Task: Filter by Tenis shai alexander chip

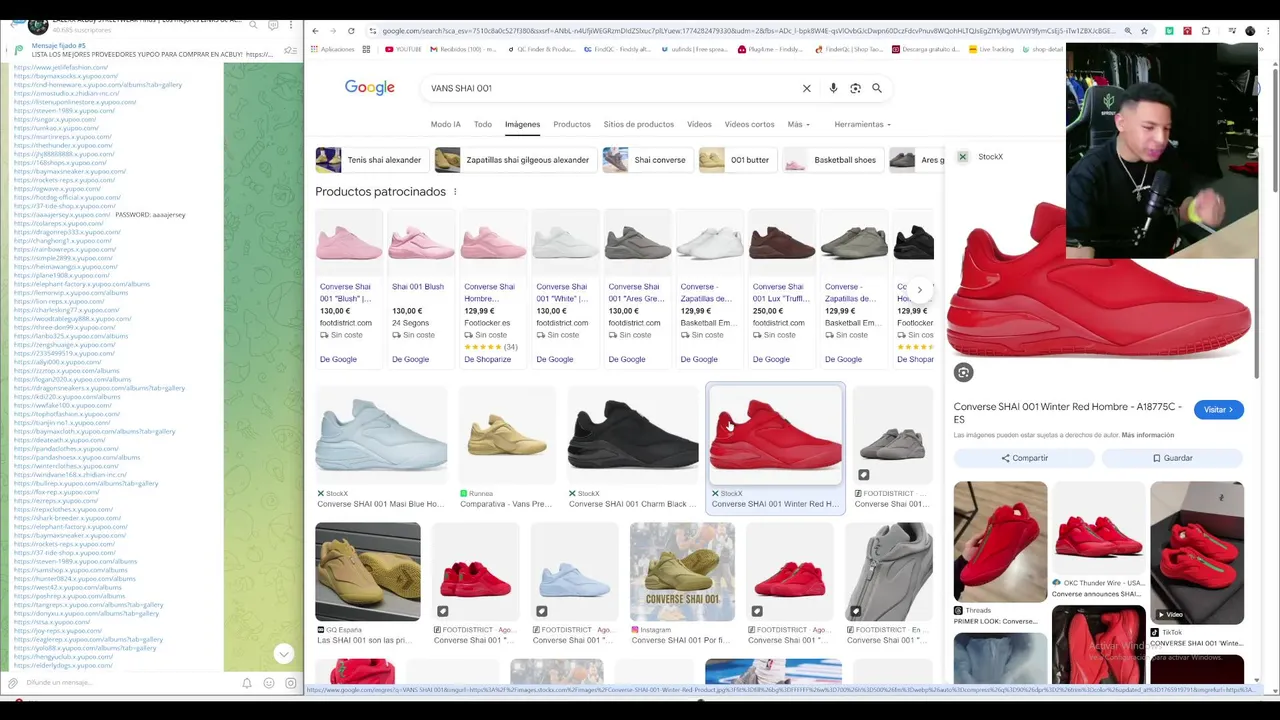Action: [x=371, y=160]
